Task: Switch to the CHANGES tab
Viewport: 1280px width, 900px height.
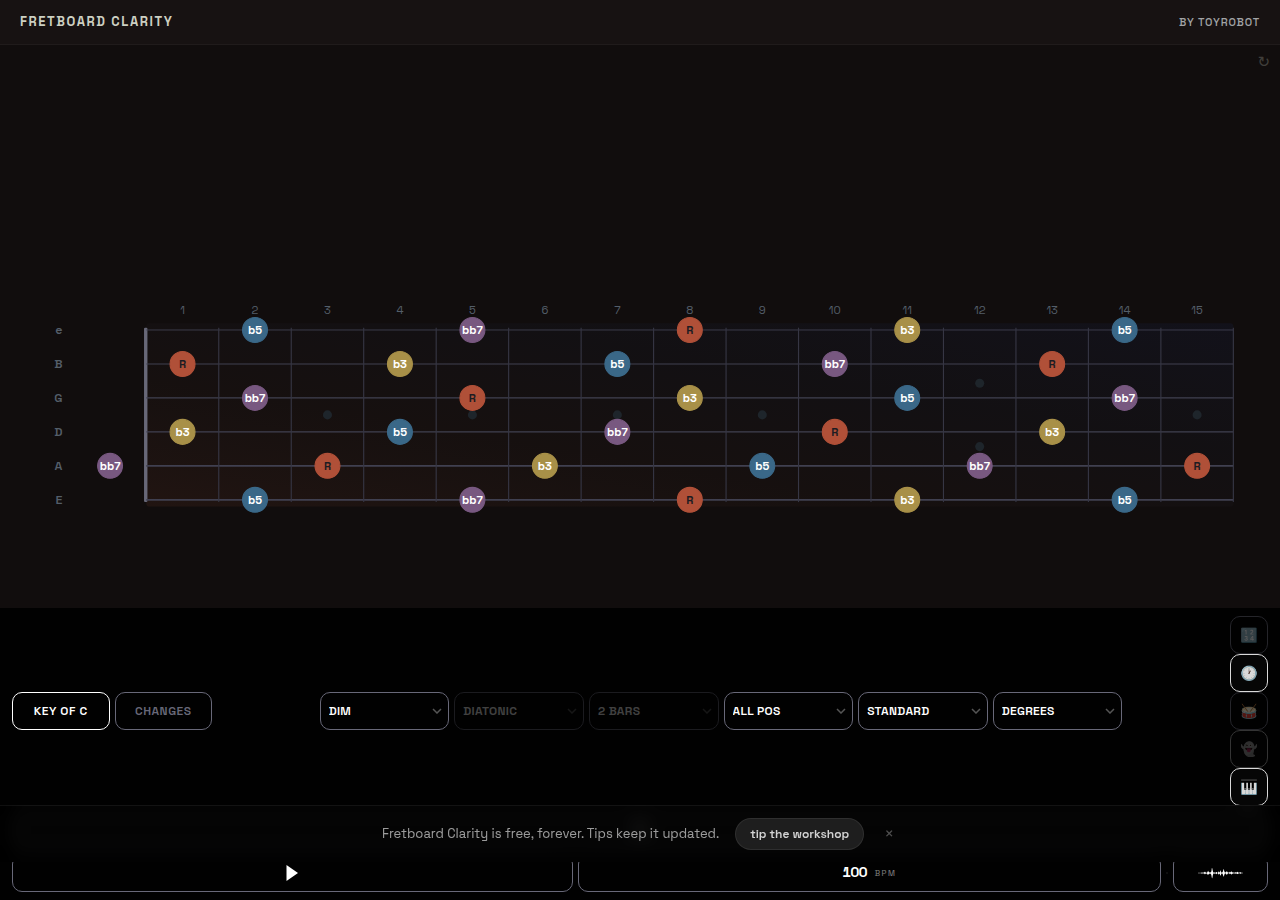Action: [x=163, y=711]
